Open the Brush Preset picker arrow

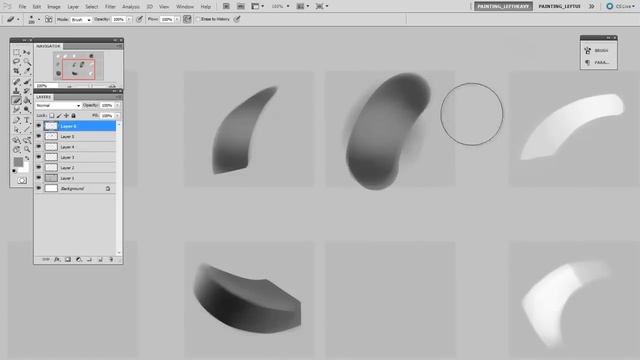tap(39, 19)
